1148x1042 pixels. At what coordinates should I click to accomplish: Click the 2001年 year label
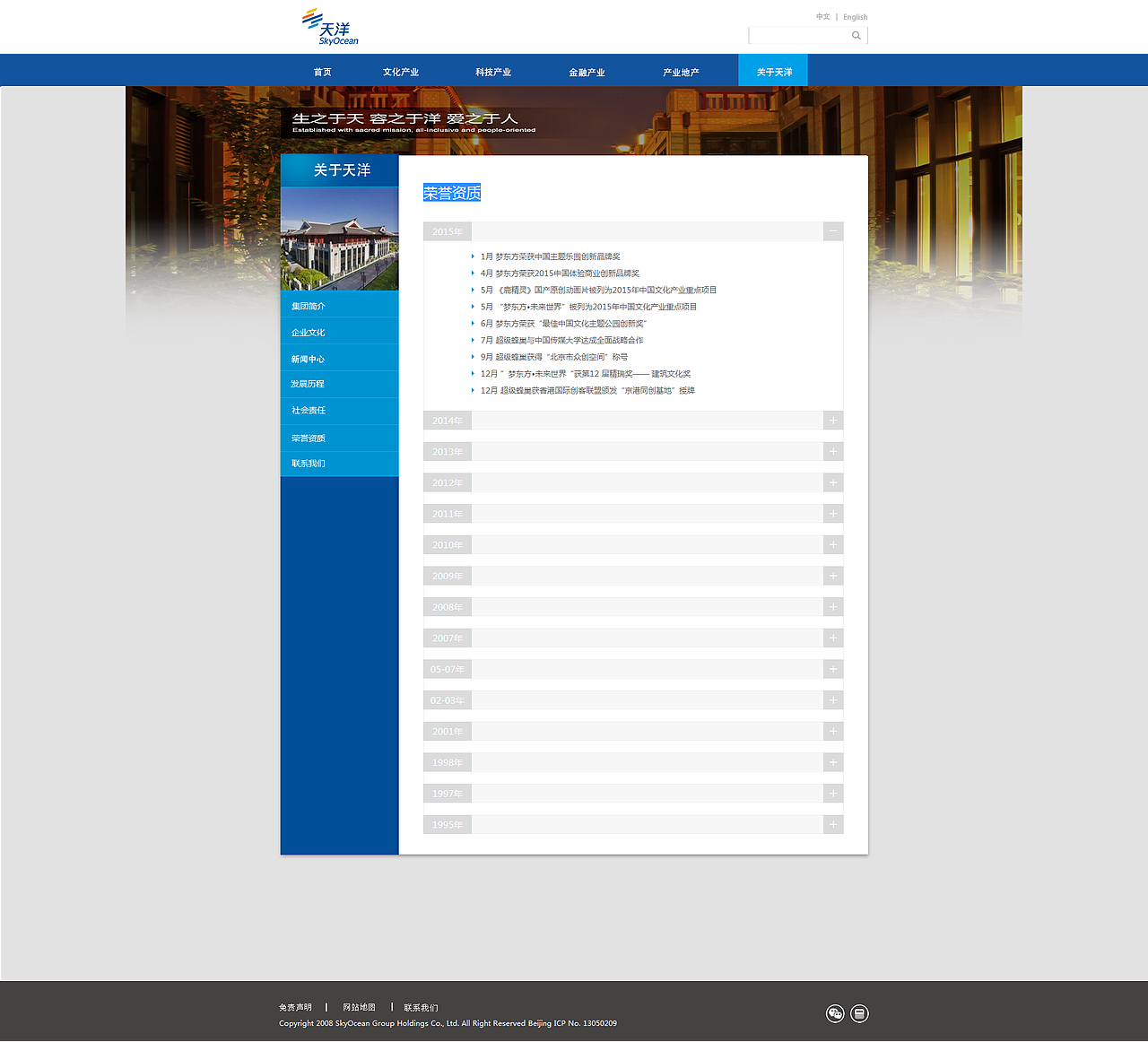pos(448,731)
